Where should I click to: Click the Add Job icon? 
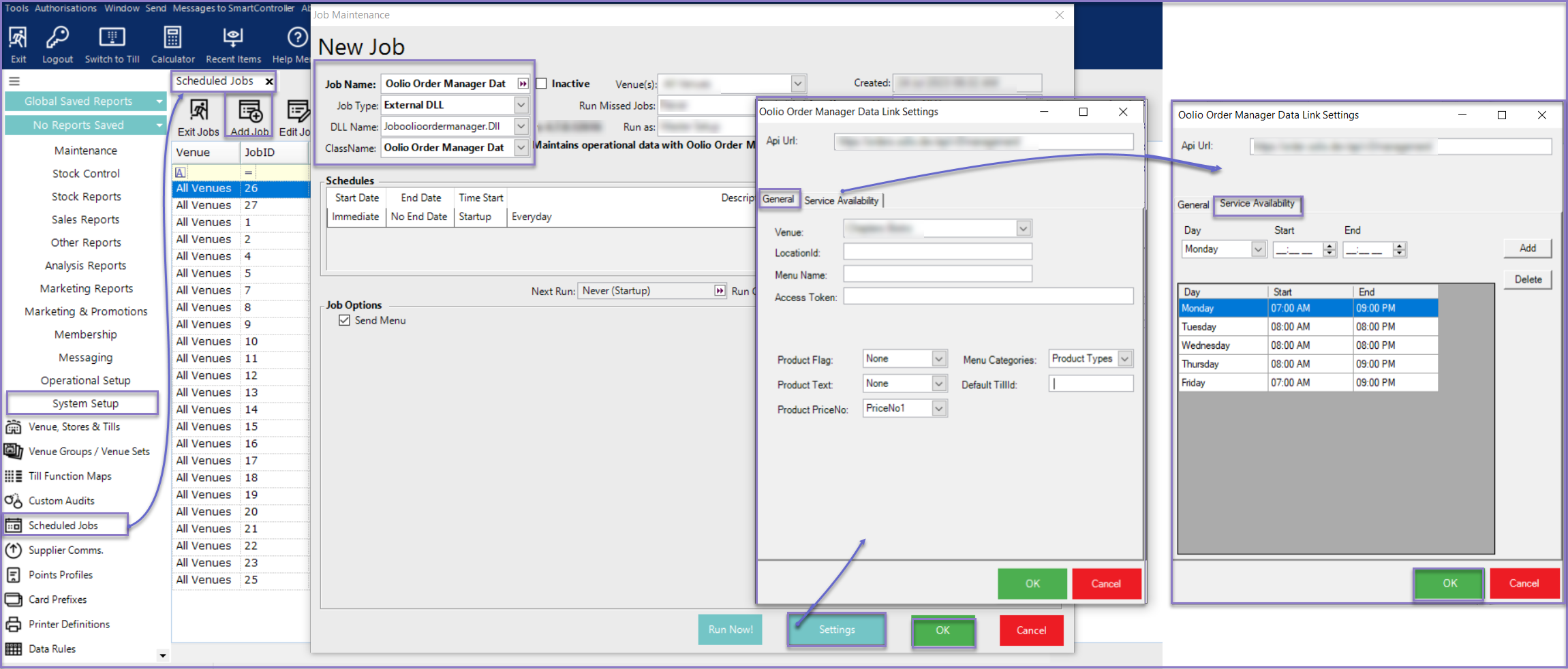pos(249,111)
